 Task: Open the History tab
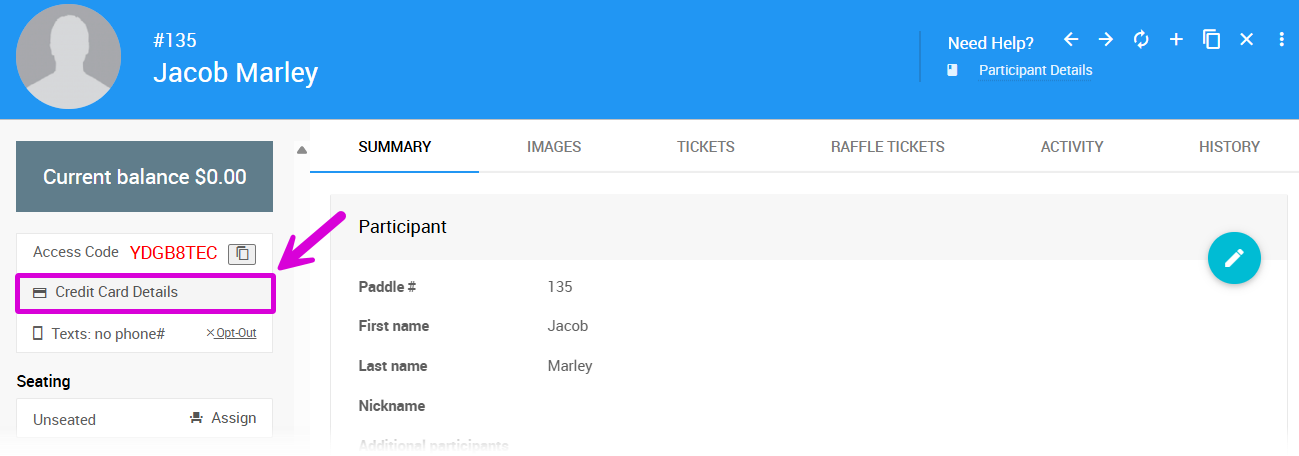[x=1229, y=147]
